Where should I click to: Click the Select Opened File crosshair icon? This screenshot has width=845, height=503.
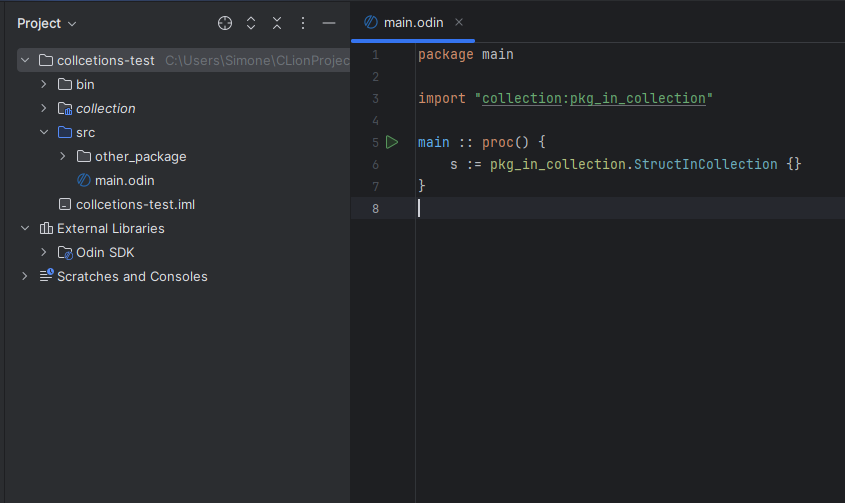[225, 23]
